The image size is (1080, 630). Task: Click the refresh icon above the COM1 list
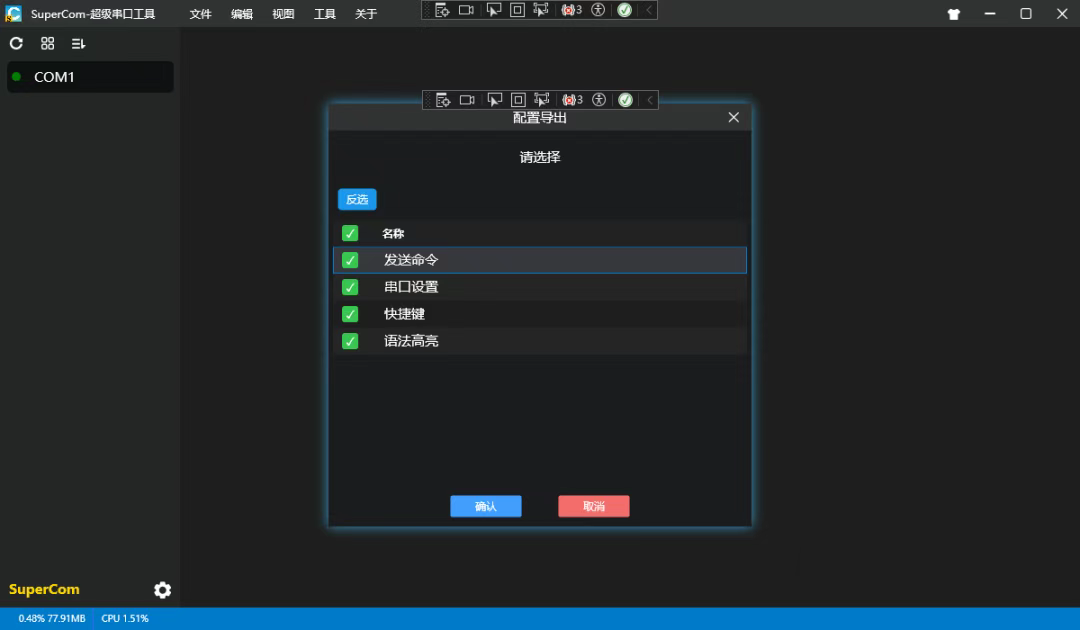[x=16, y=44]
